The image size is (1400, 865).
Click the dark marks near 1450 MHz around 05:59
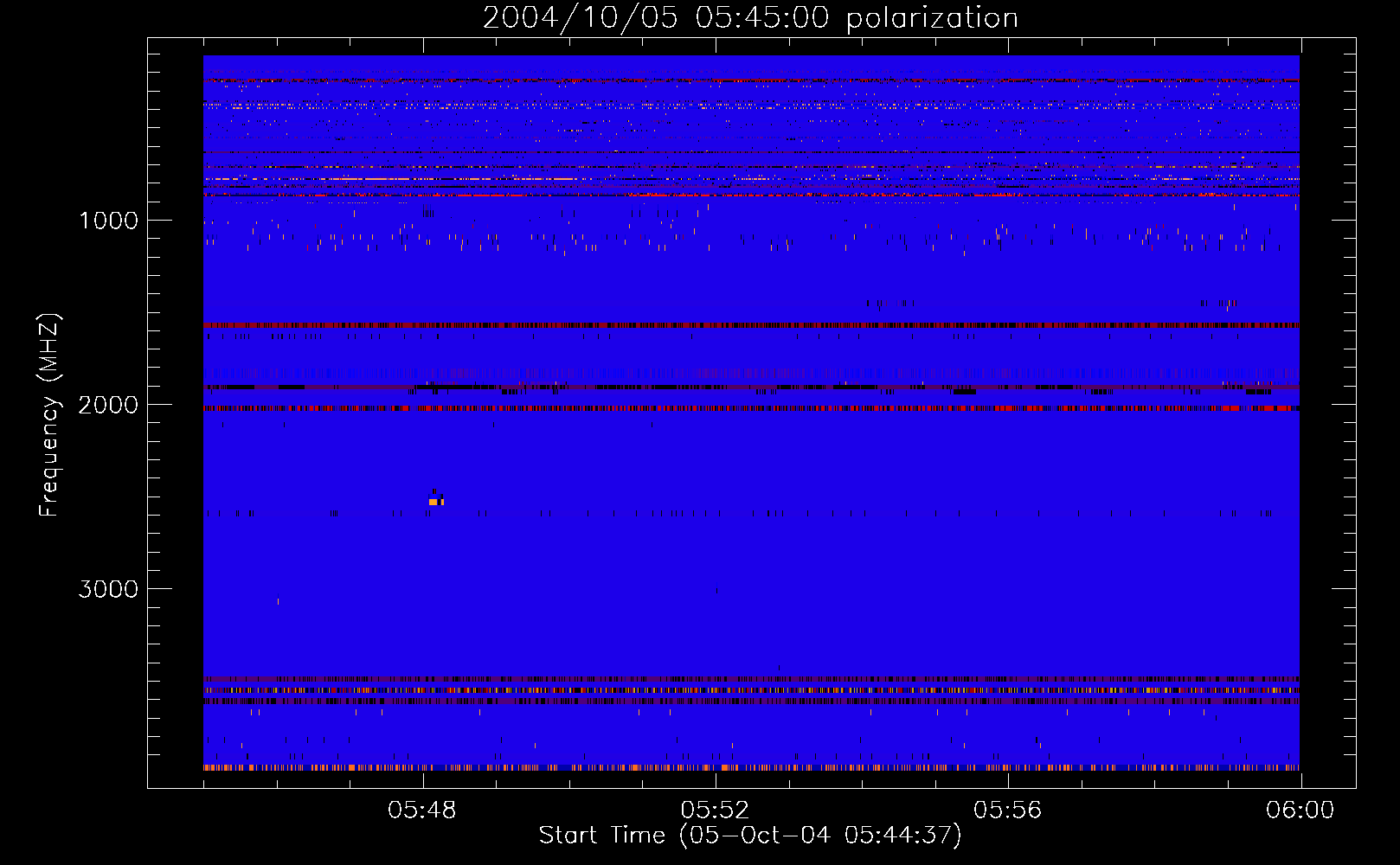point(1219,303)
